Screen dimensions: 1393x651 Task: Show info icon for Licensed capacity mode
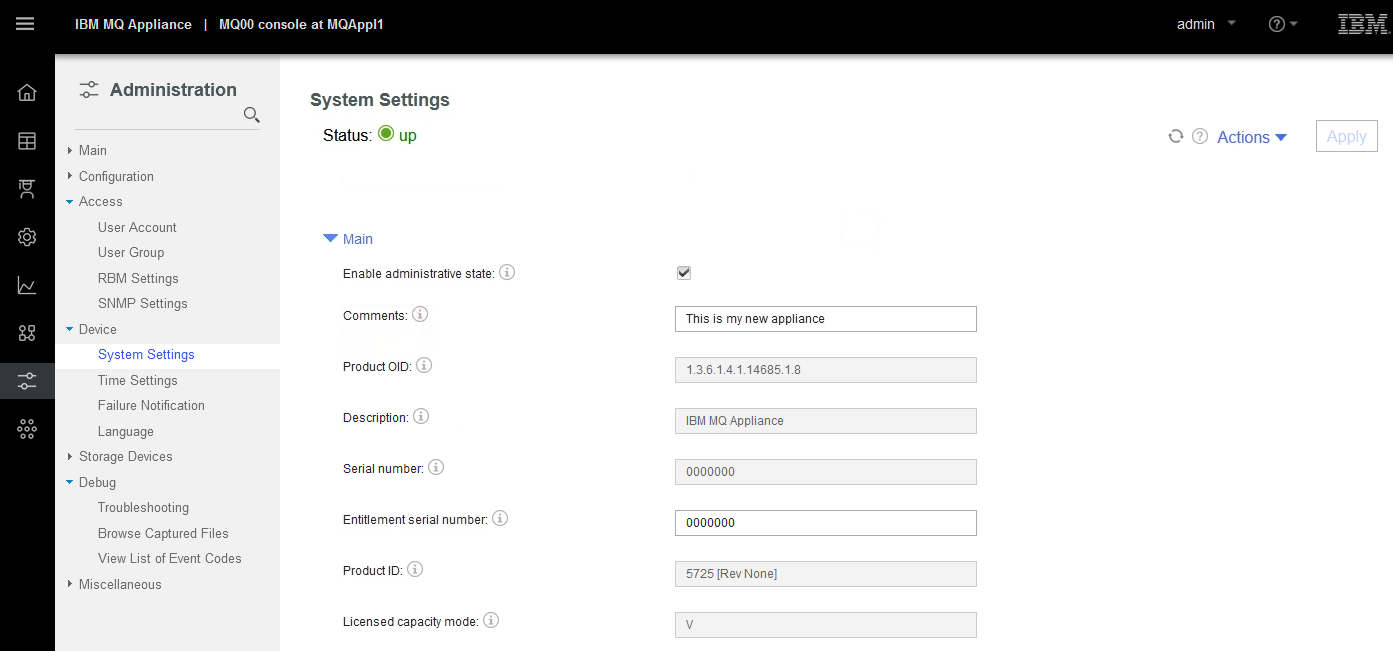tap(491, 620)
